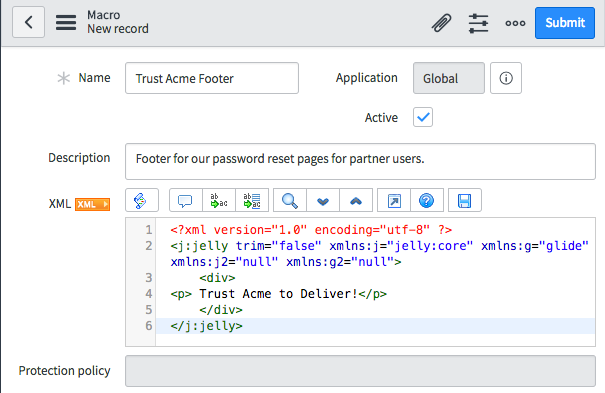Click the Protection policy field
The height and width of the screenshot is (393, 605).
pyautogui.click(x=360, y=371)
